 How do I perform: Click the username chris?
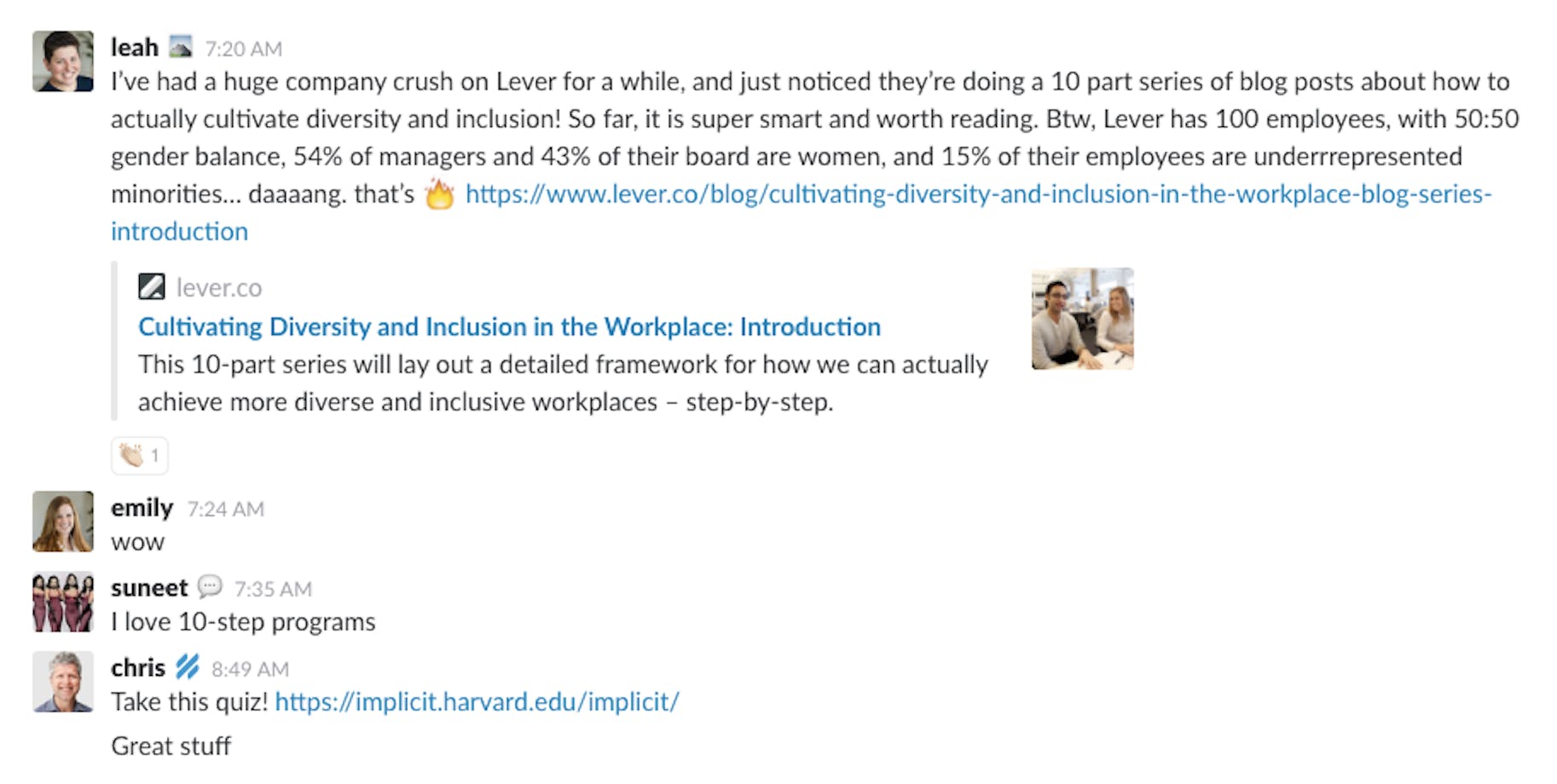pyautogui.click(x=138, y=667)
